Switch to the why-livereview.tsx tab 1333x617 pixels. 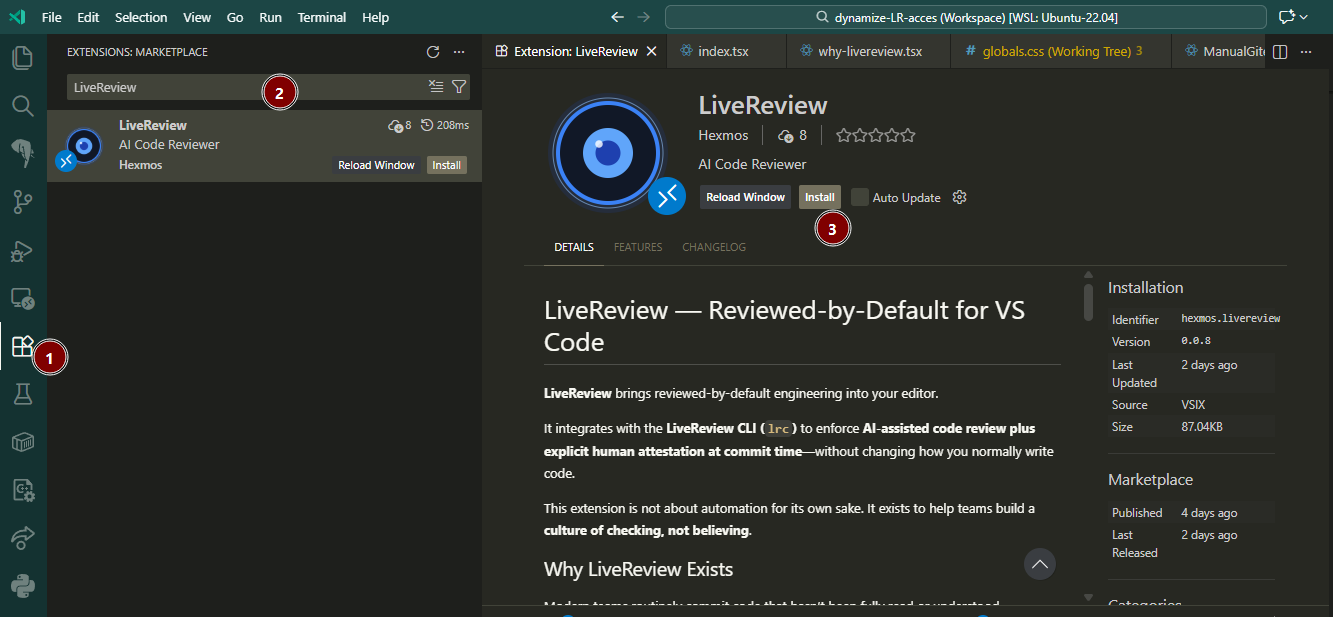coord(868,51)
